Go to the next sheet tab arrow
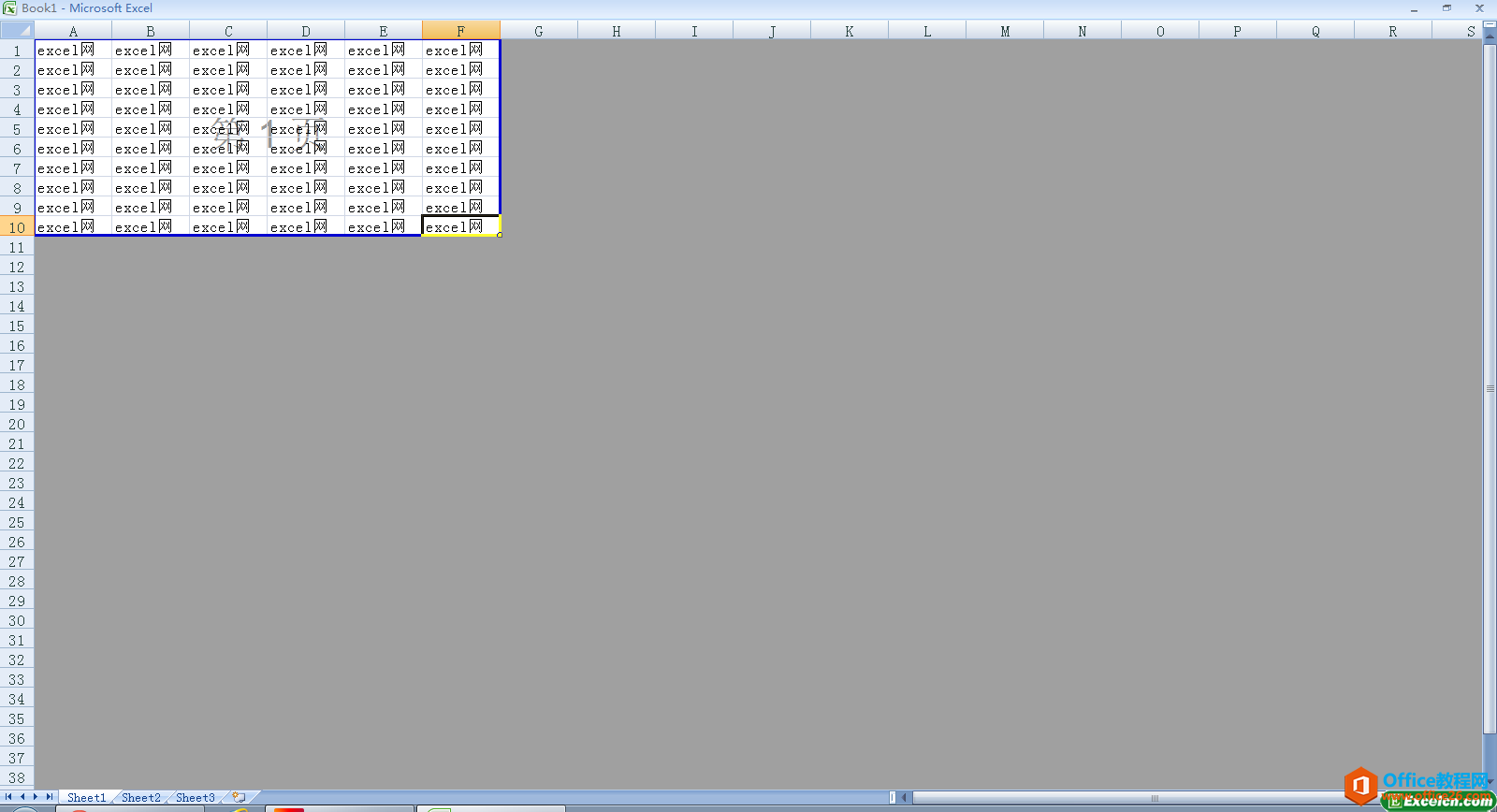1497x812 pixels. point(36,797)
